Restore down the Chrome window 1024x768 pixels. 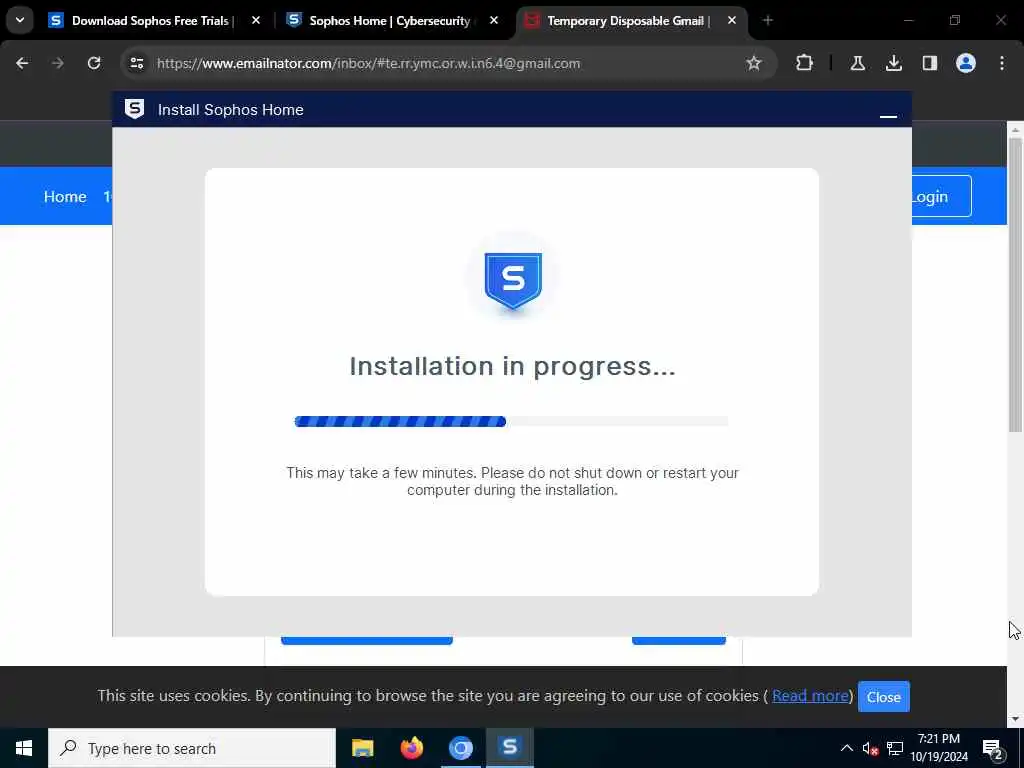click(x=955, y=21)
